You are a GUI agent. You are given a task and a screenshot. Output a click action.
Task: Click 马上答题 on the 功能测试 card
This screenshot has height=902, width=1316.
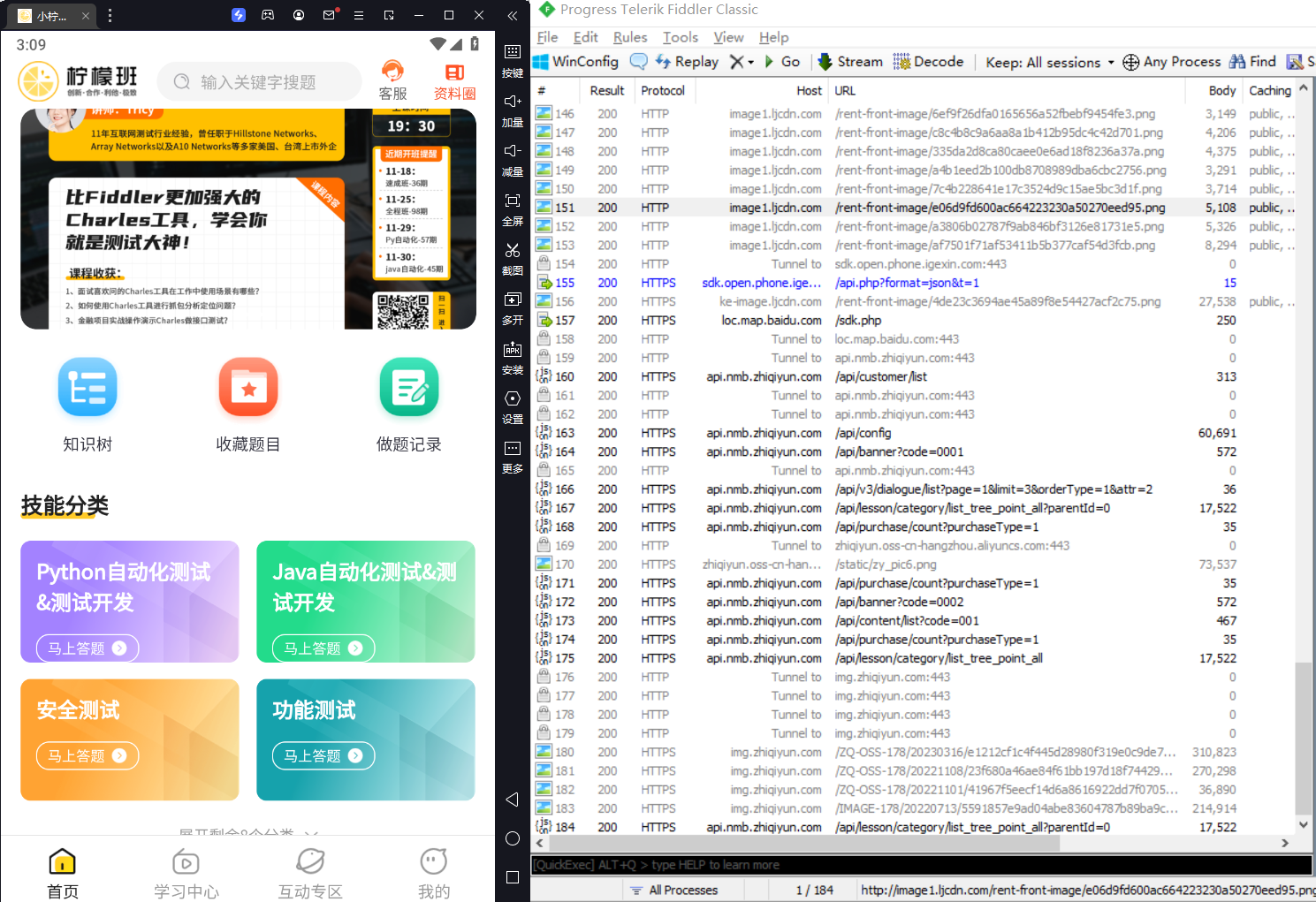(323, 755)
